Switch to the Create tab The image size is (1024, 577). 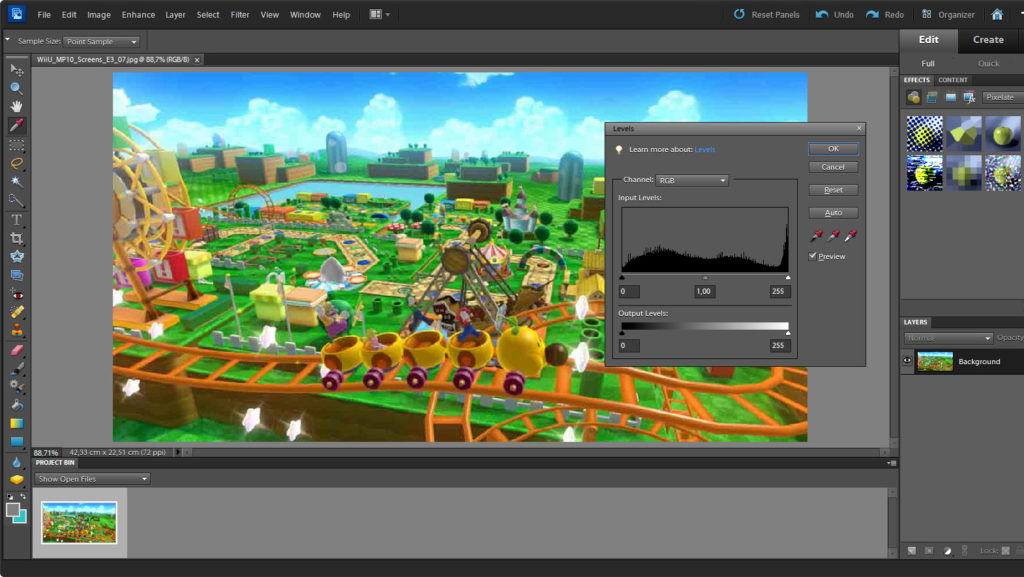(988, 40)
